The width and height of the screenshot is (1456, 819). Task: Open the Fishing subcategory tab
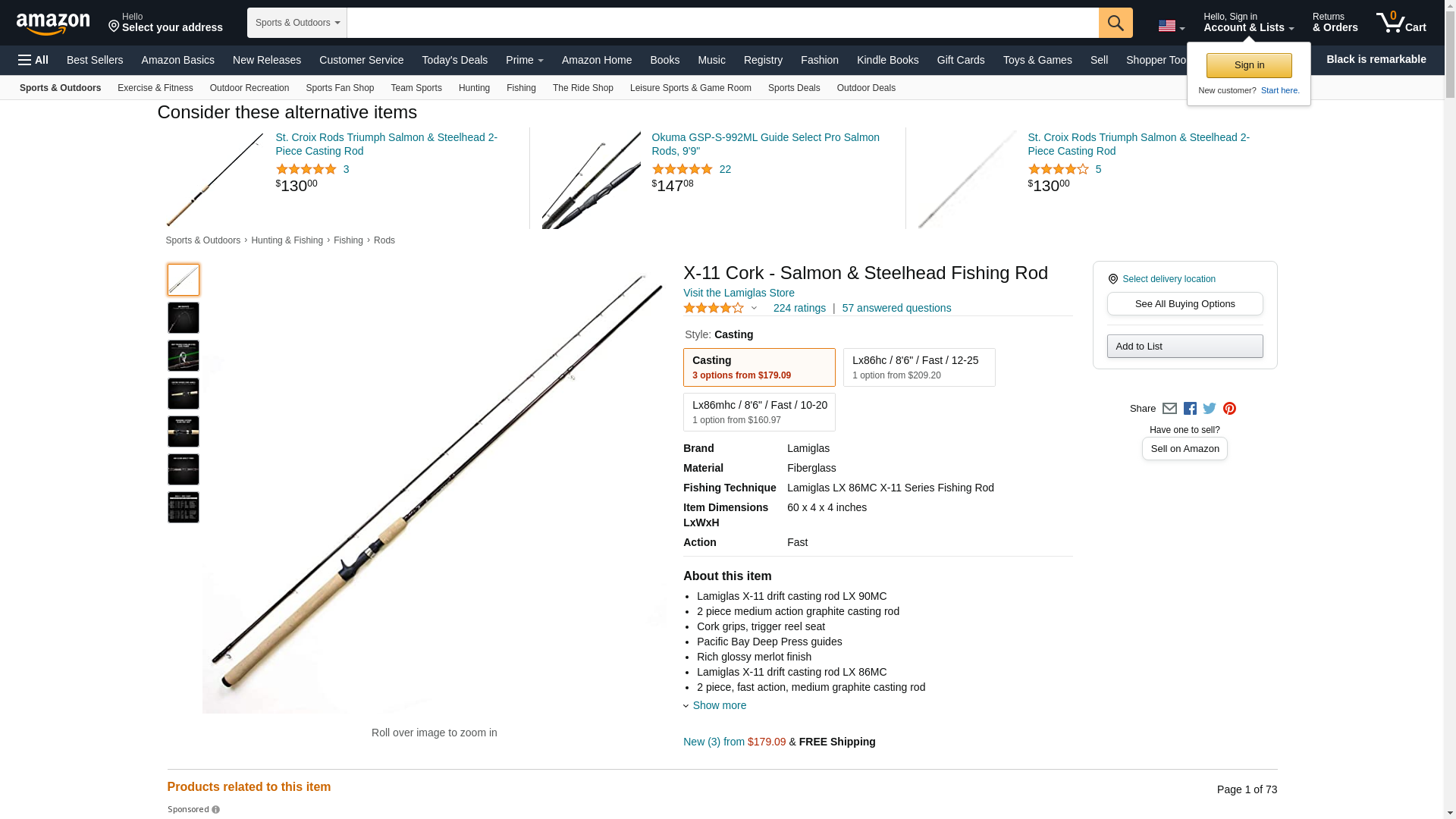tap(521, 88)
